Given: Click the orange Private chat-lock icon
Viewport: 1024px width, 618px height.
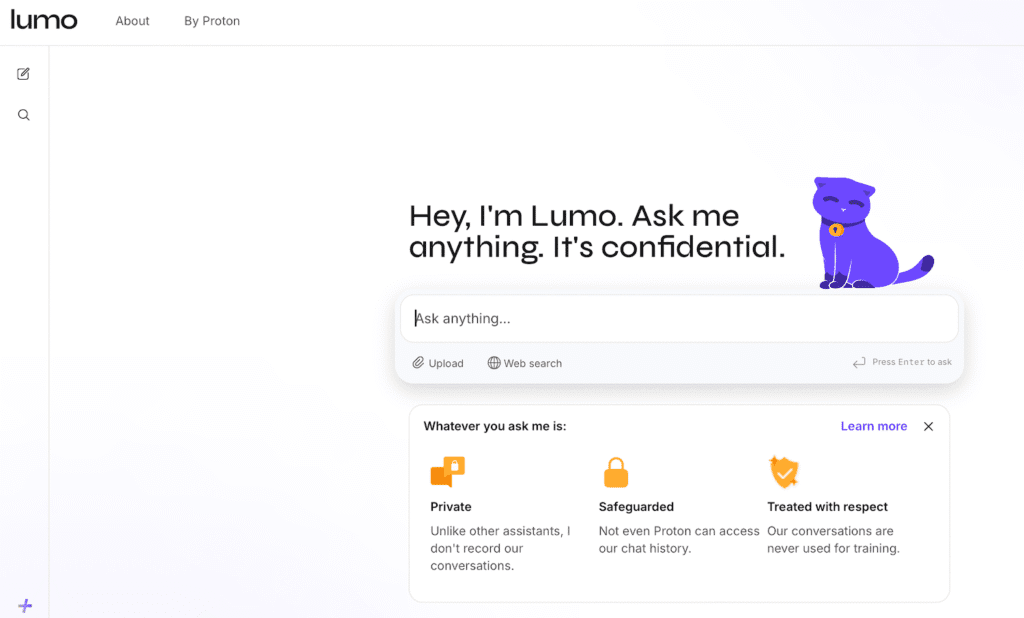Looking at the screenshot, I should (447, 471).
